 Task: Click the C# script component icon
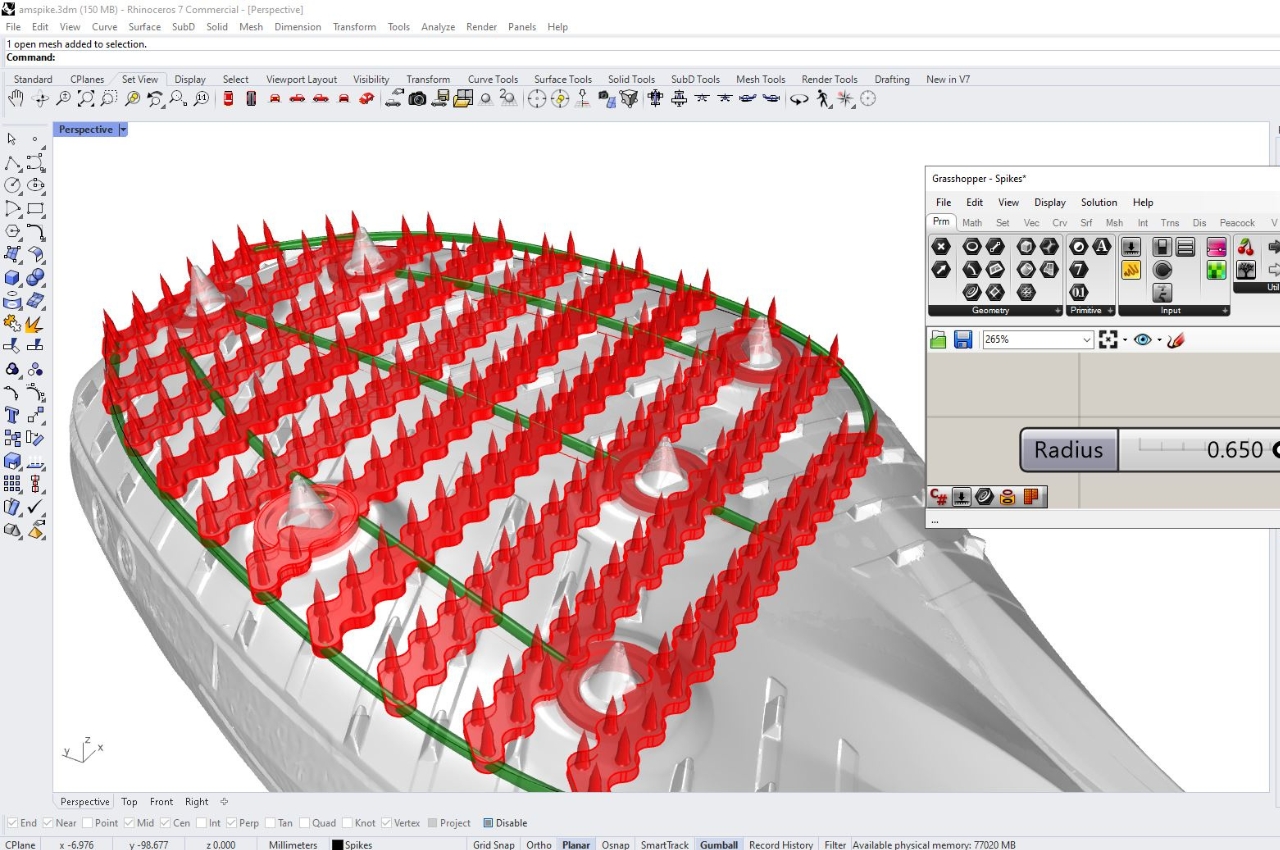pyautogui.click(x=939, y=497)
